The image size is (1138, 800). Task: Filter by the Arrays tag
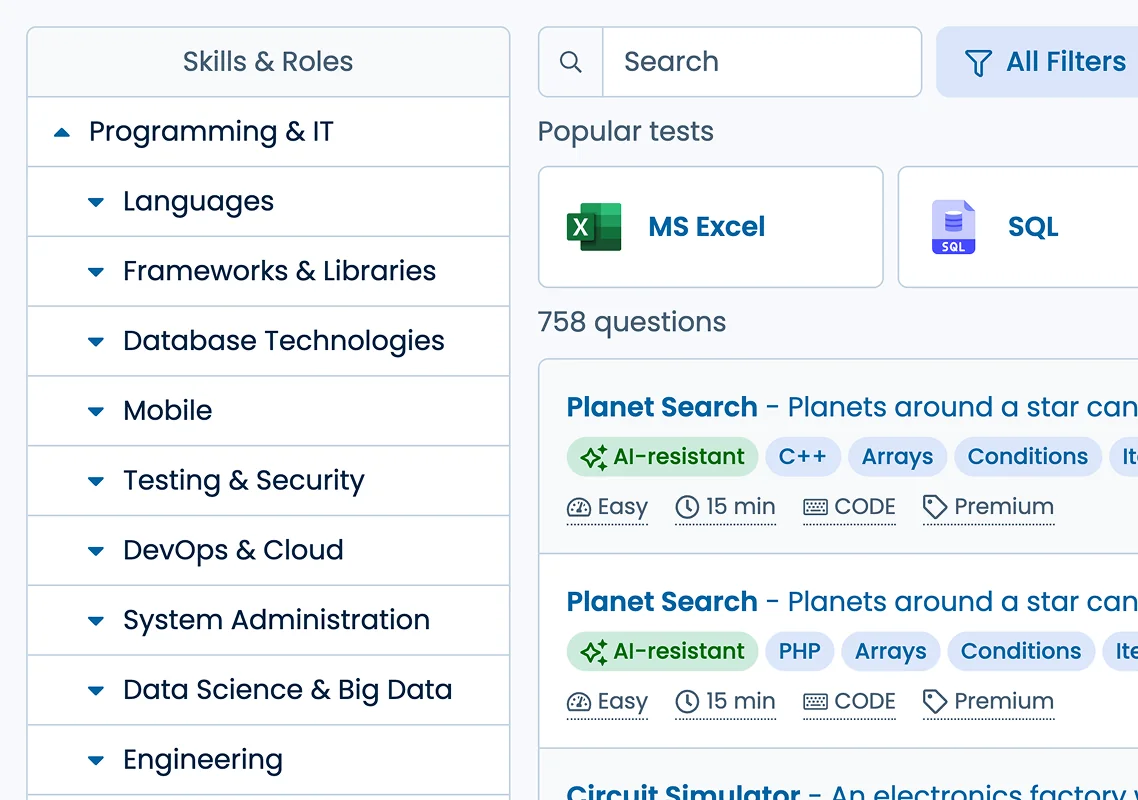tap(897, 457)
